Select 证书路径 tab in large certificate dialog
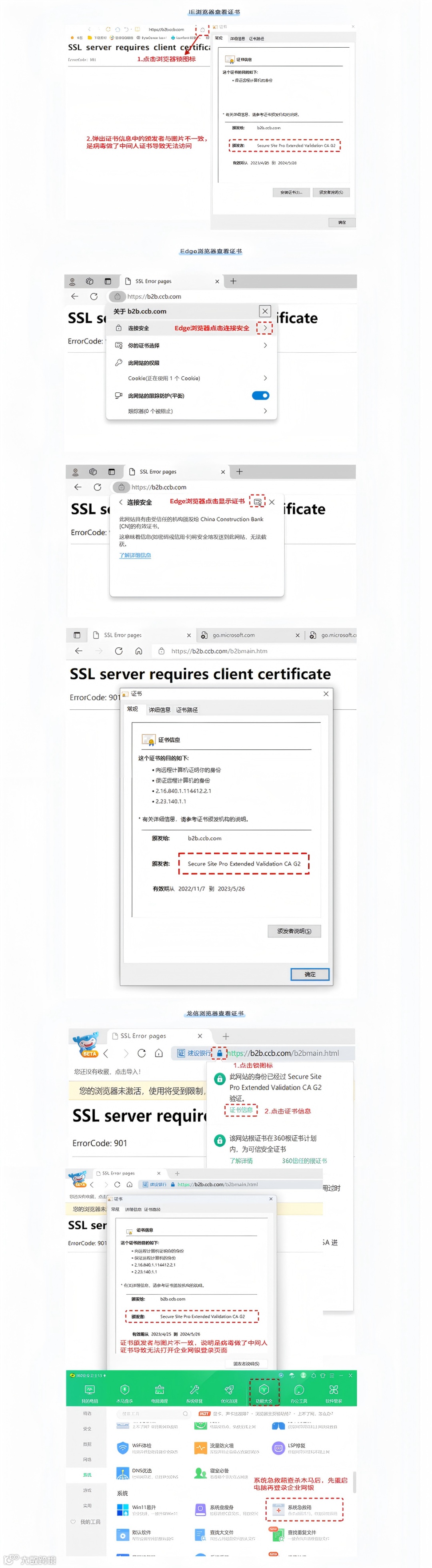This screenshot has height=1568, width=432. [x=187, y=710]
